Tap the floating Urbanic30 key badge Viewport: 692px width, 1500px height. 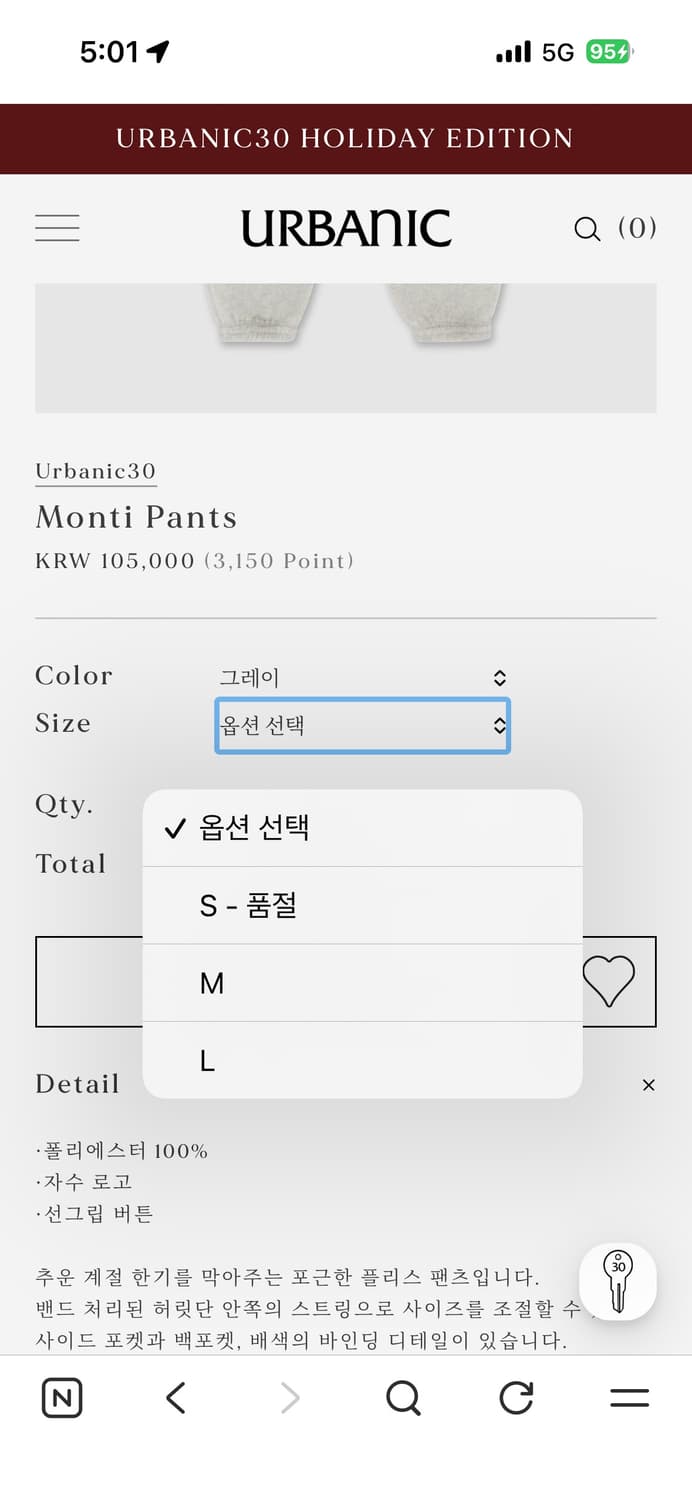[618, 1281]
